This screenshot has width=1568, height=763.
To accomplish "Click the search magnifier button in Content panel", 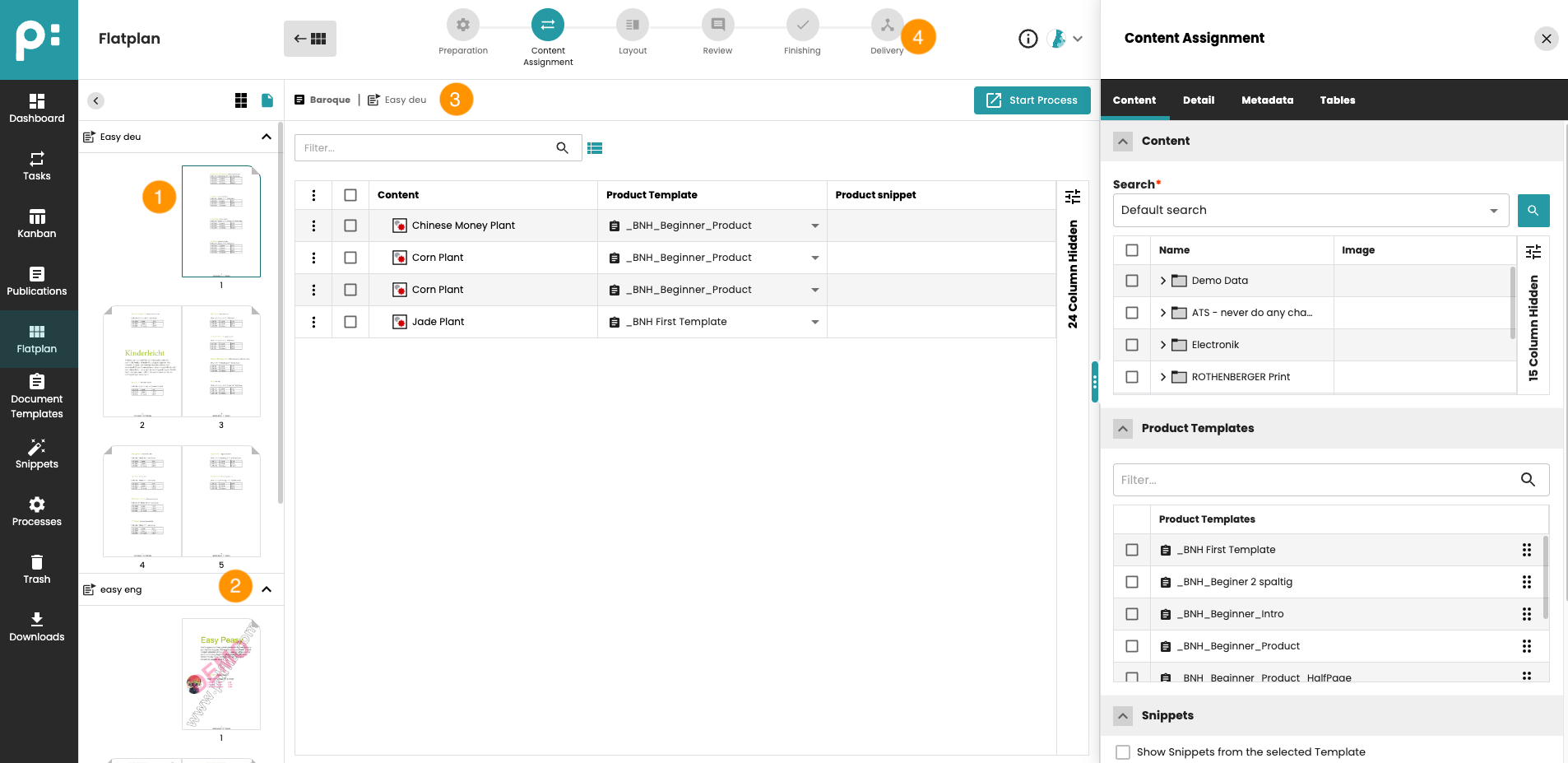I will [1533, 211].
